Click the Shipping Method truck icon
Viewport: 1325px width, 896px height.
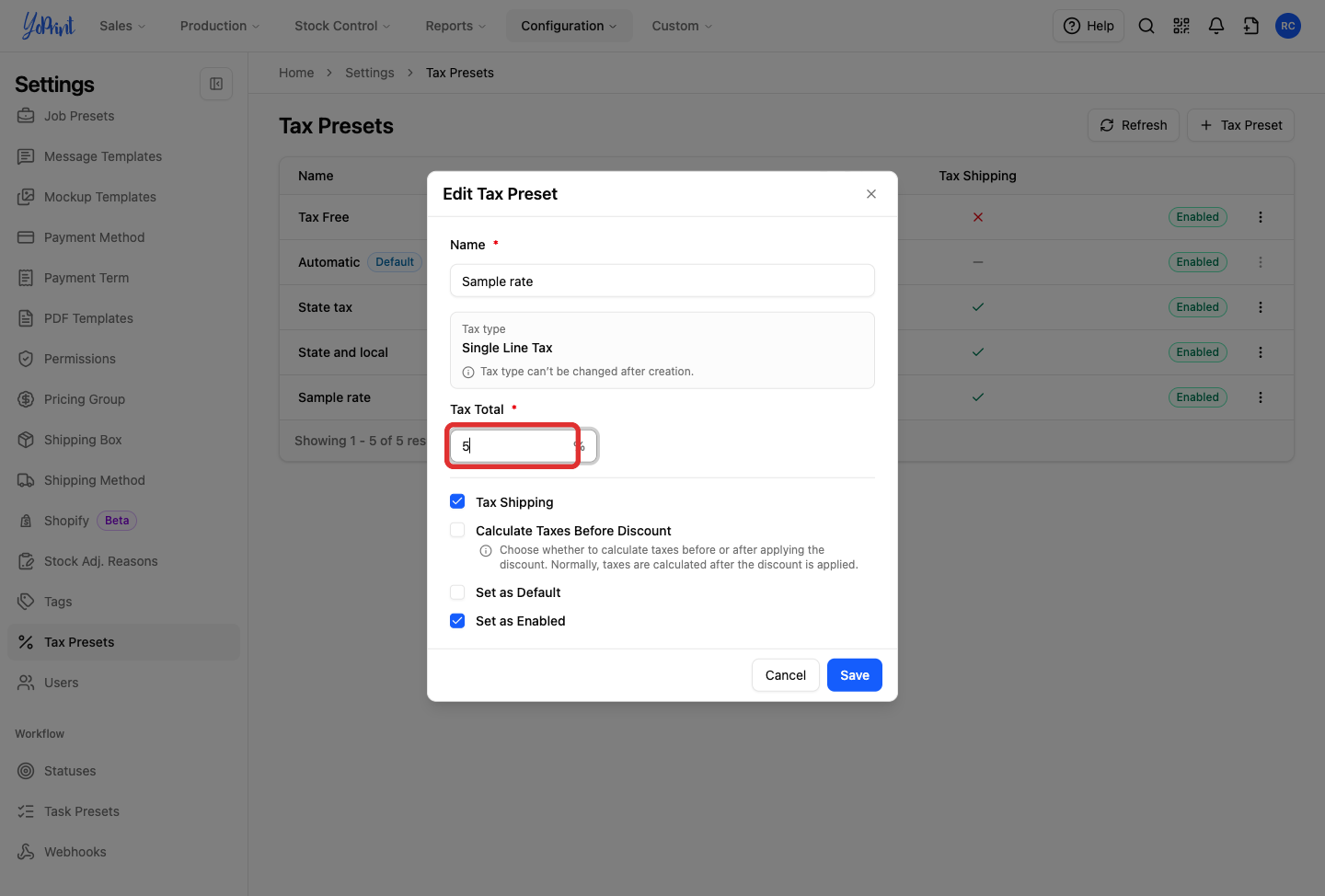tap(26, 480)
